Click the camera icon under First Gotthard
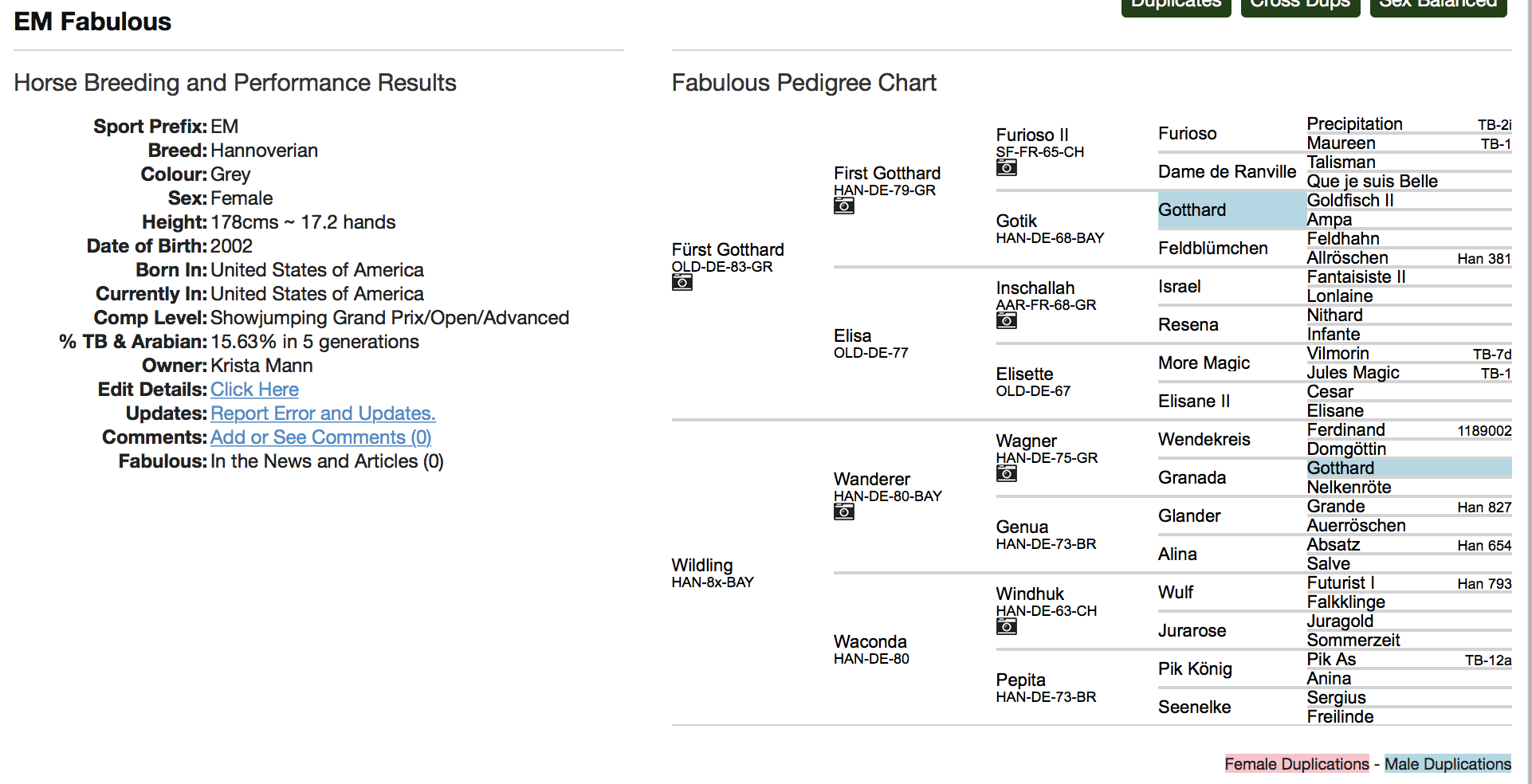1532x784 pixels. [843, 206]
